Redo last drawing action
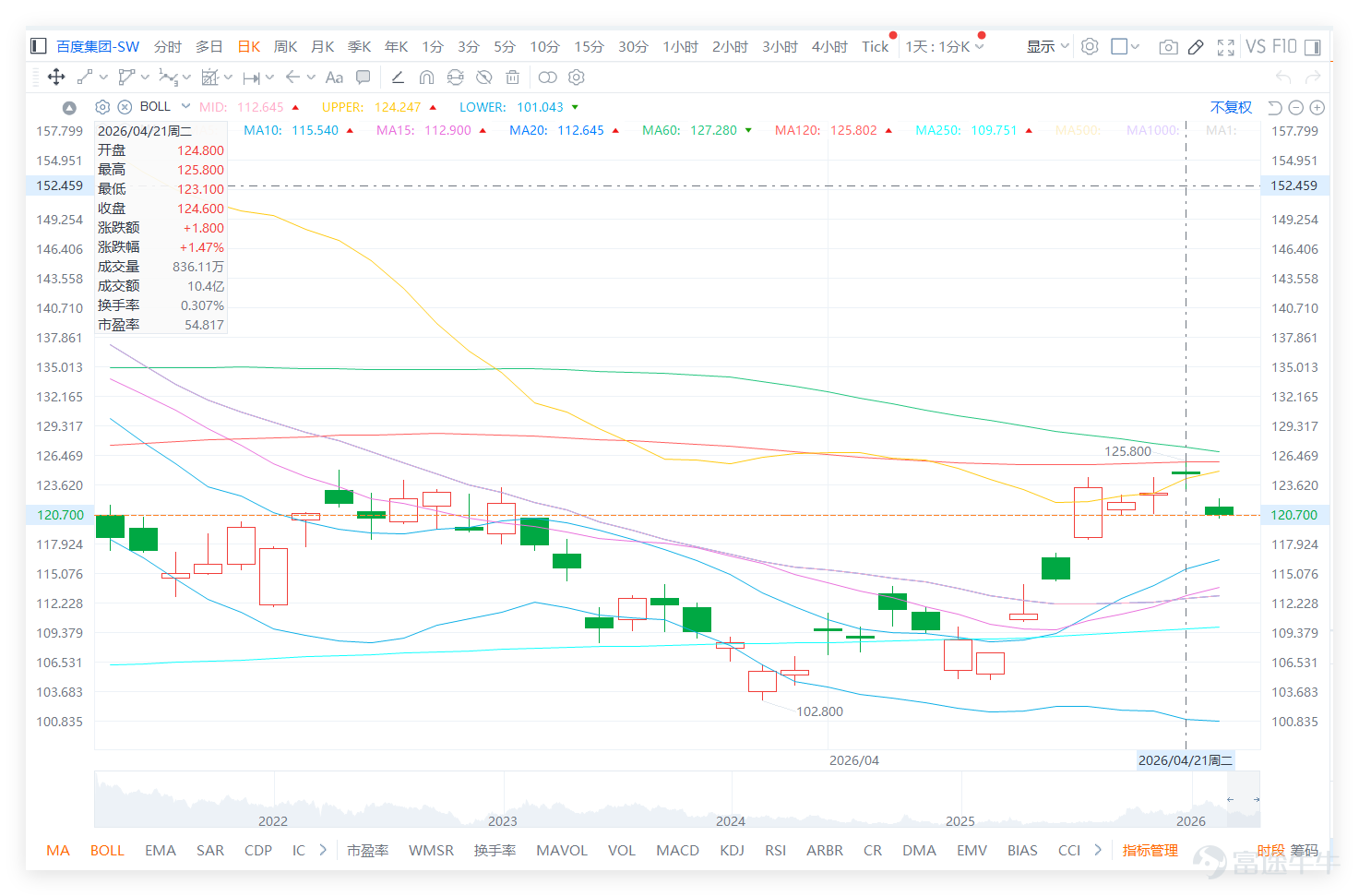The width and height of the screenshot is (1359, 896). (1313, 78)
